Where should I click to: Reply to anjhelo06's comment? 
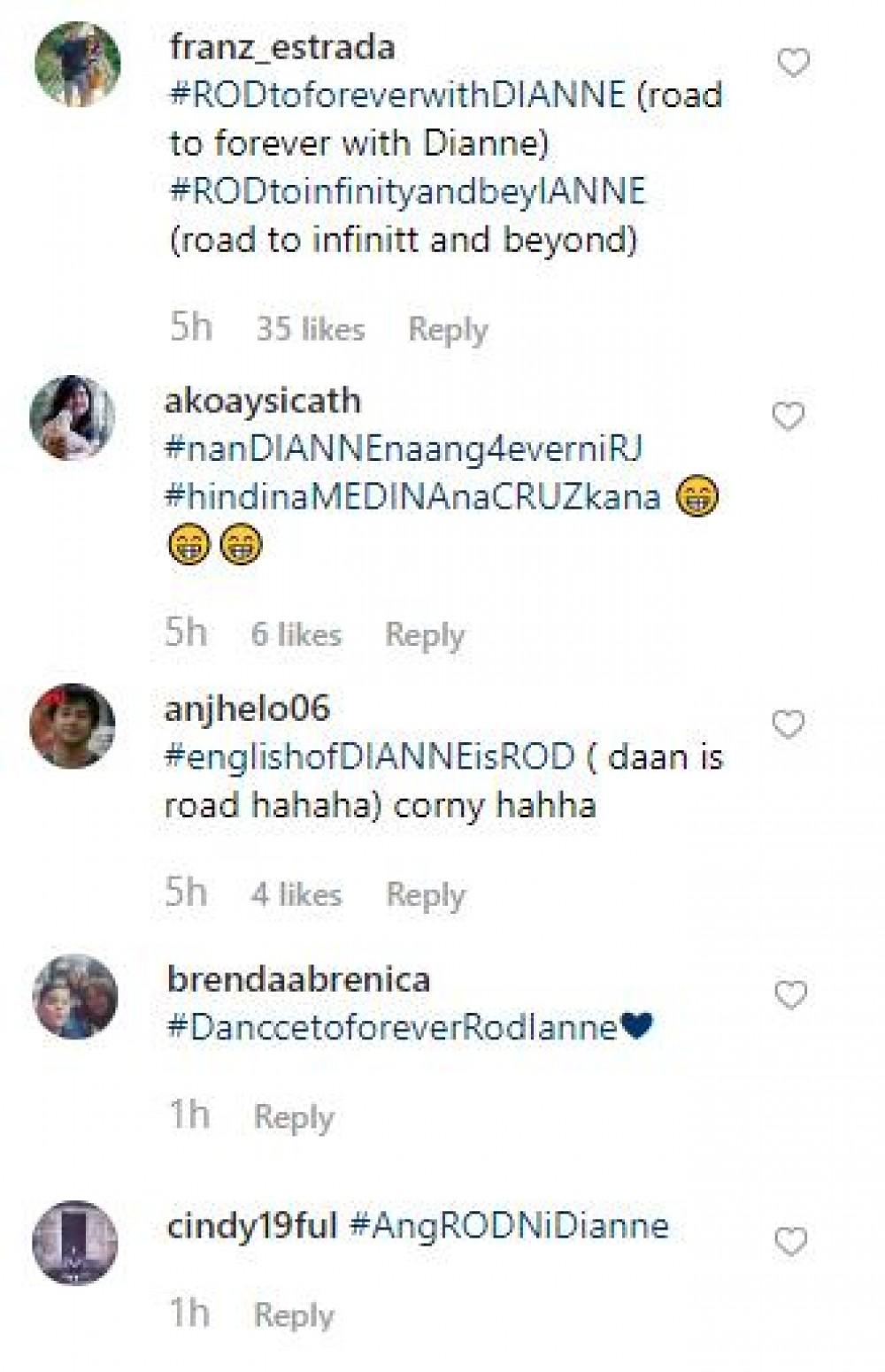click(x=426, y=894)
